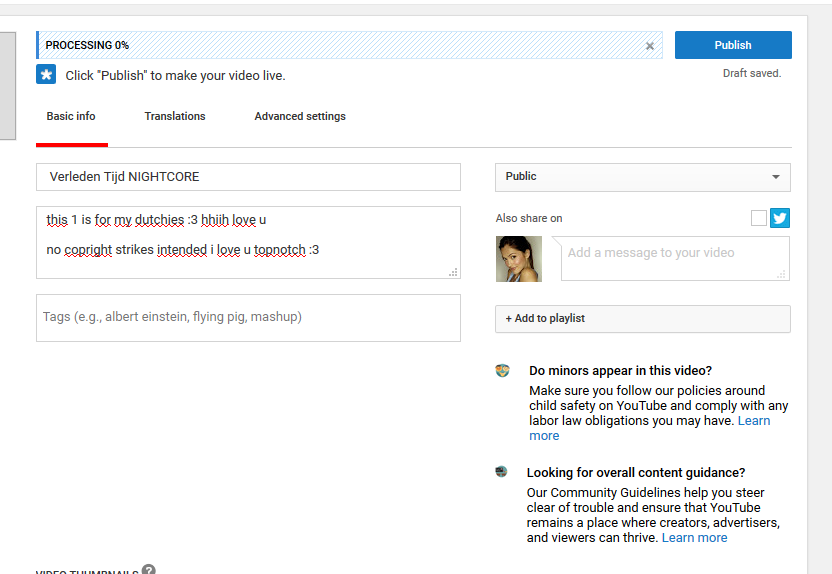Click the Tags input field

(248, 317)
